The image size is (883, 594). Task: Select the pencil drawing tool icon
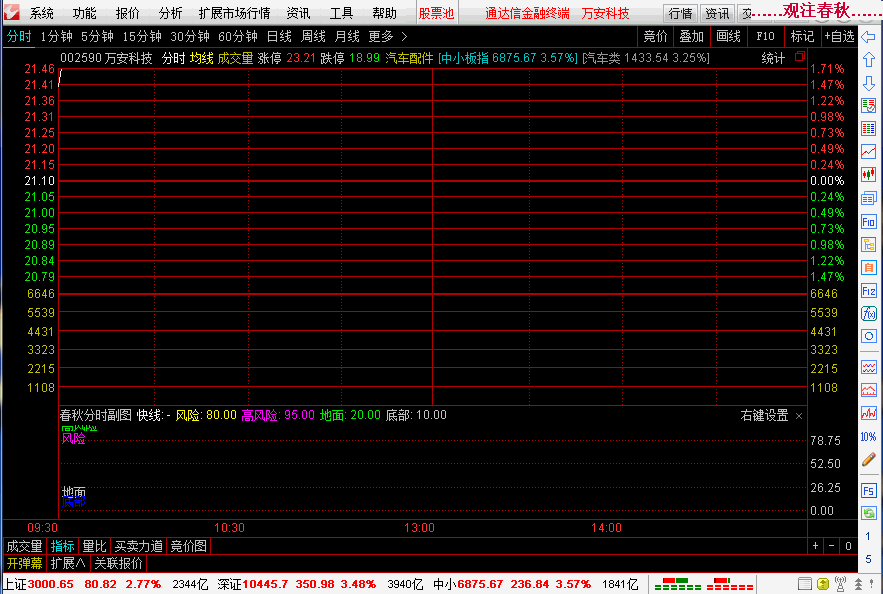pyautogui.click(x=868, y=460)
